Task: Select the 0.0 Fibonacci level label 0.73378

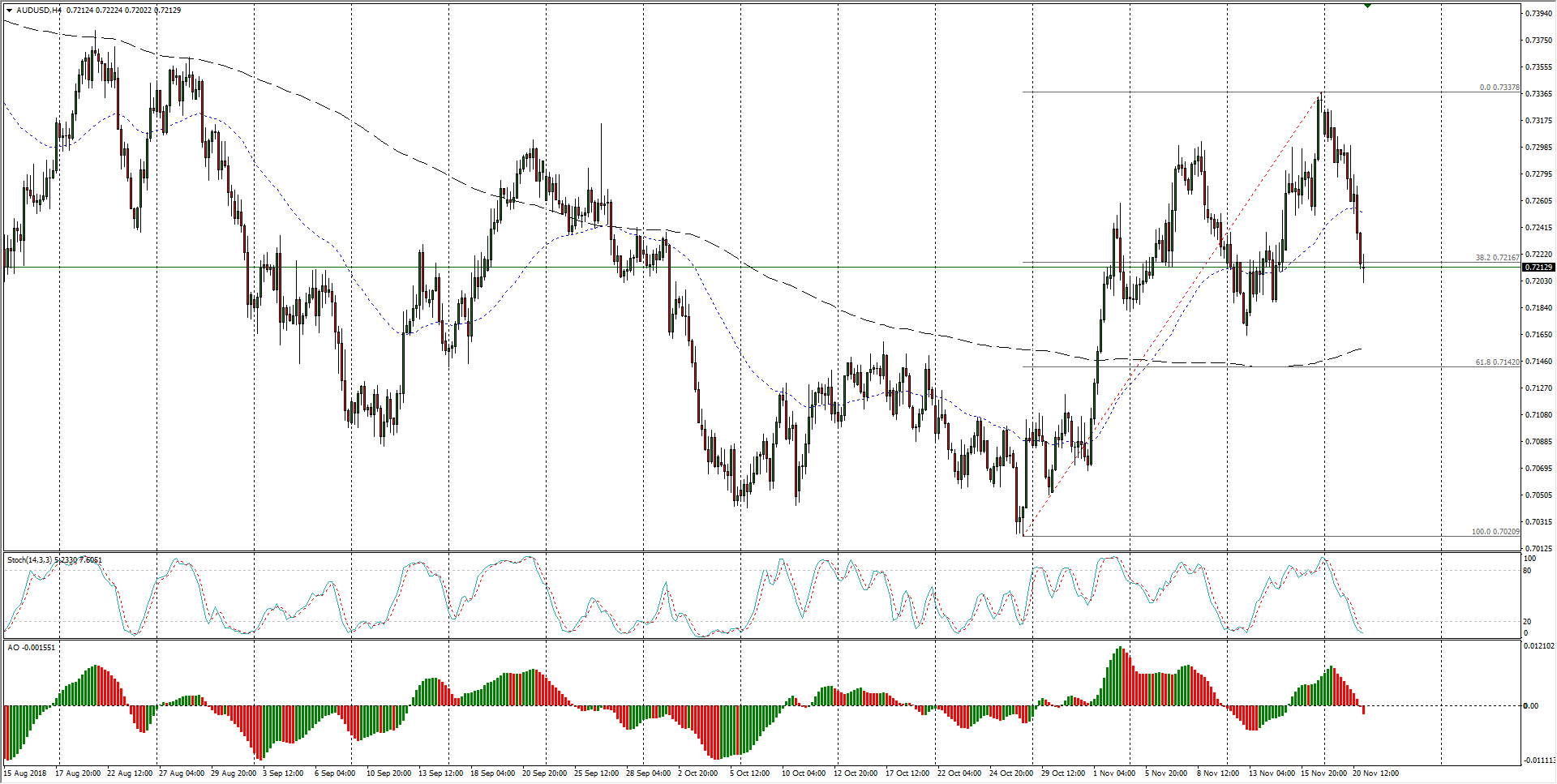Action: (1499, 88)
